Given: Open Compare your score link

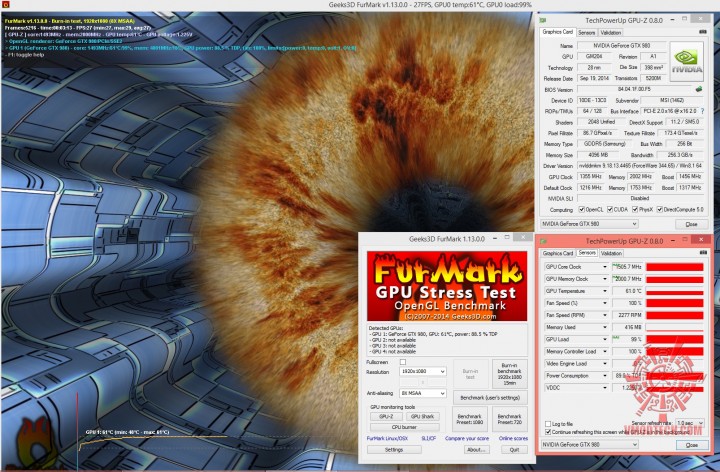Looking at the screenshot, I should coord(467,438).
